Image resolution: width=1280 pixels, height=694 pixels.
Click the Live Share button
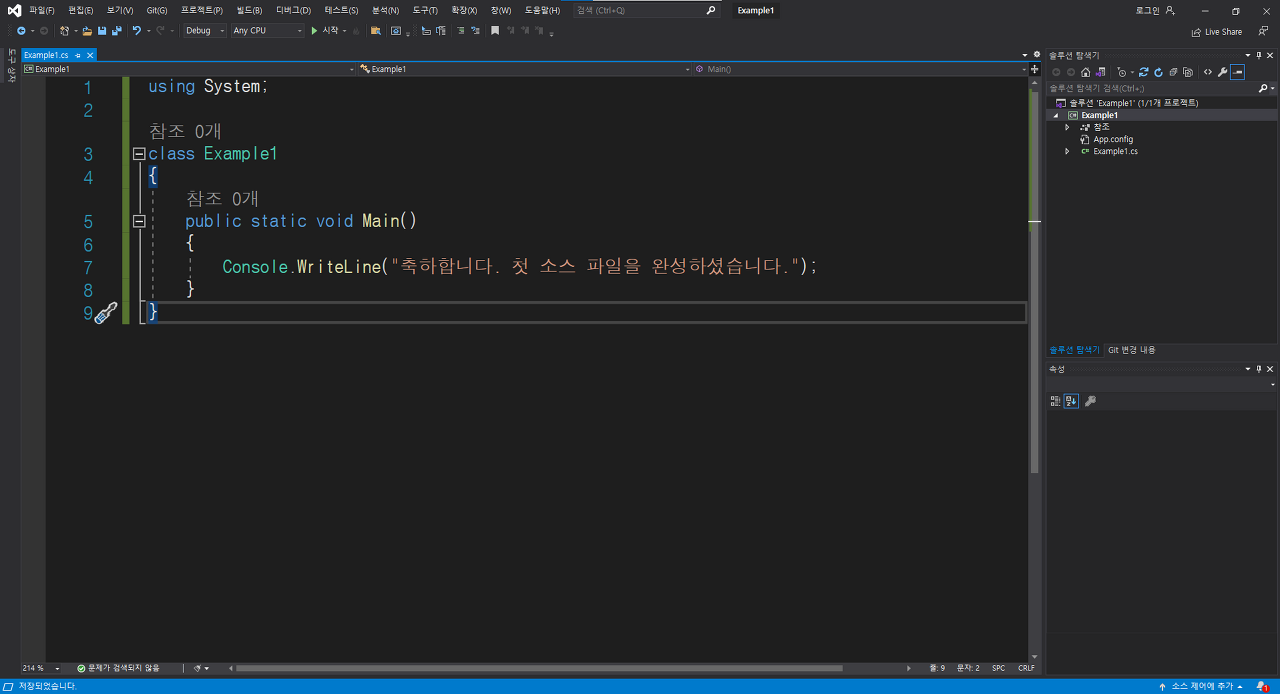pyautogui.click(x=1217, y=32)
